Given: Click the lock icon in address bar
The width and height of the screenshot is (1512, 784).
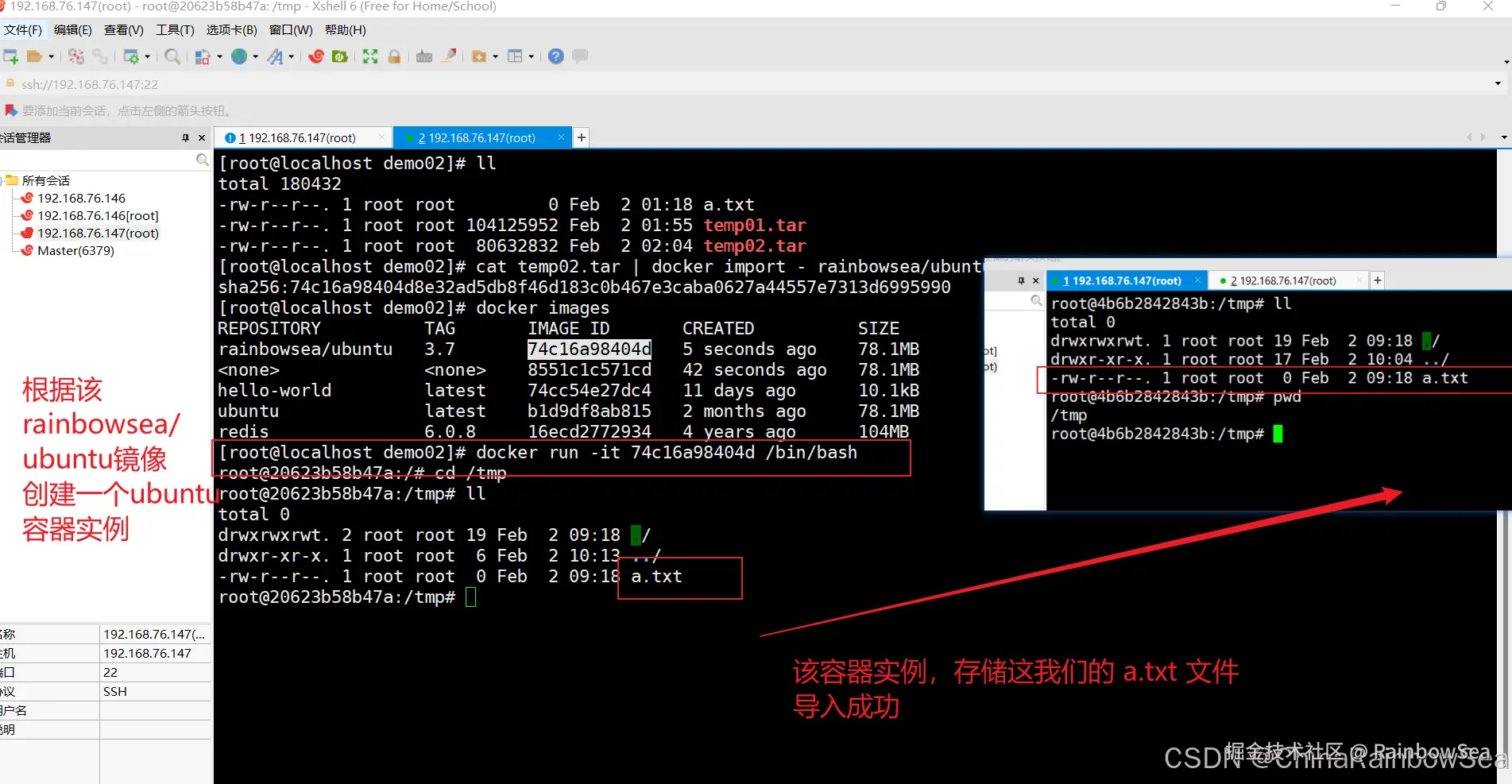Looking at the screenshot, I should [10, 83].
